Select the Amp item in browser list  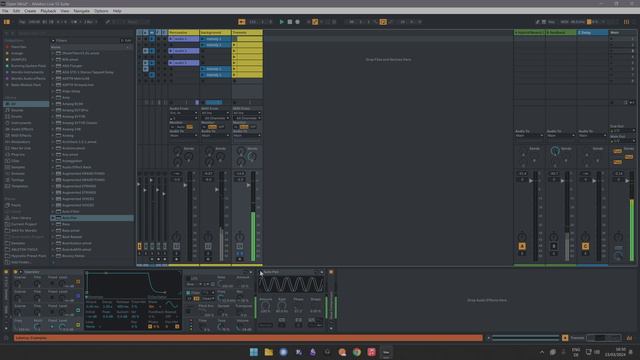pos(66,98)
